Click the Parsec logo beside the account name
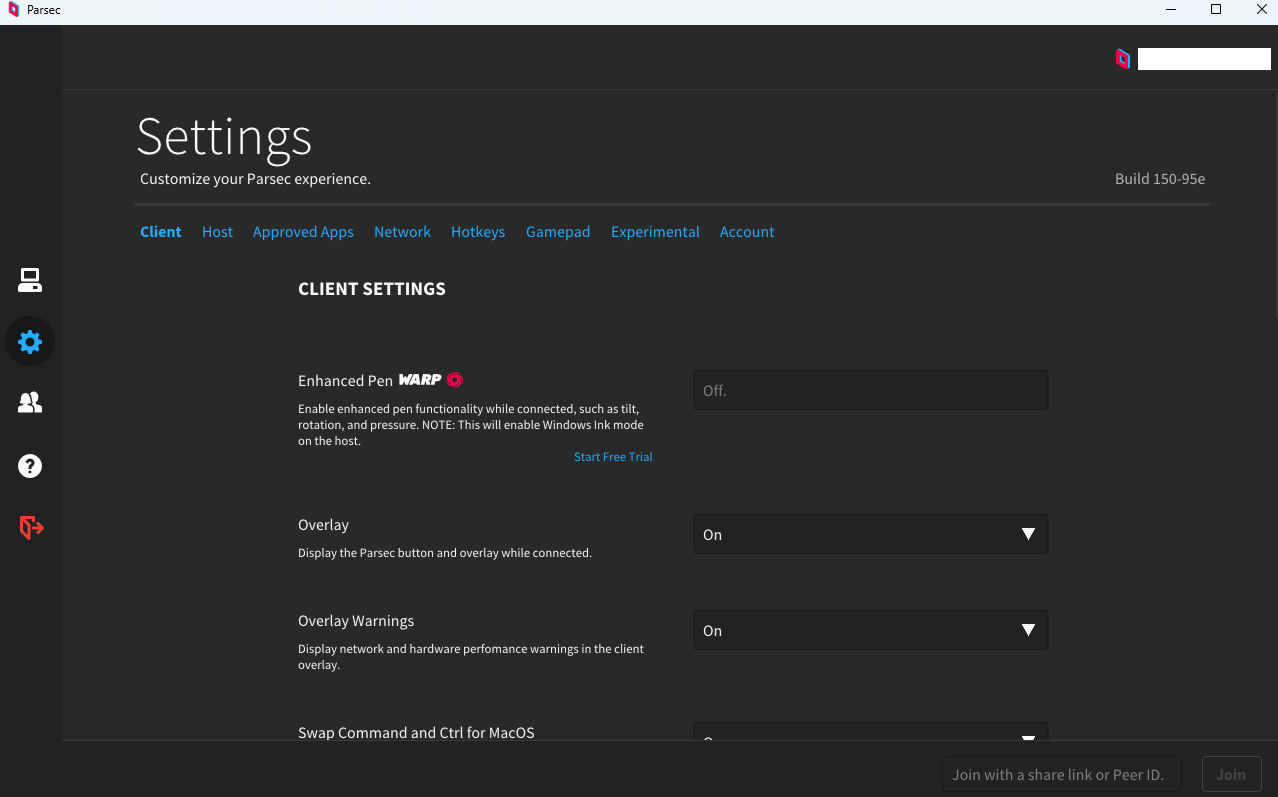The width and height of the screenshot is (1278, 797). (1123, 59)
